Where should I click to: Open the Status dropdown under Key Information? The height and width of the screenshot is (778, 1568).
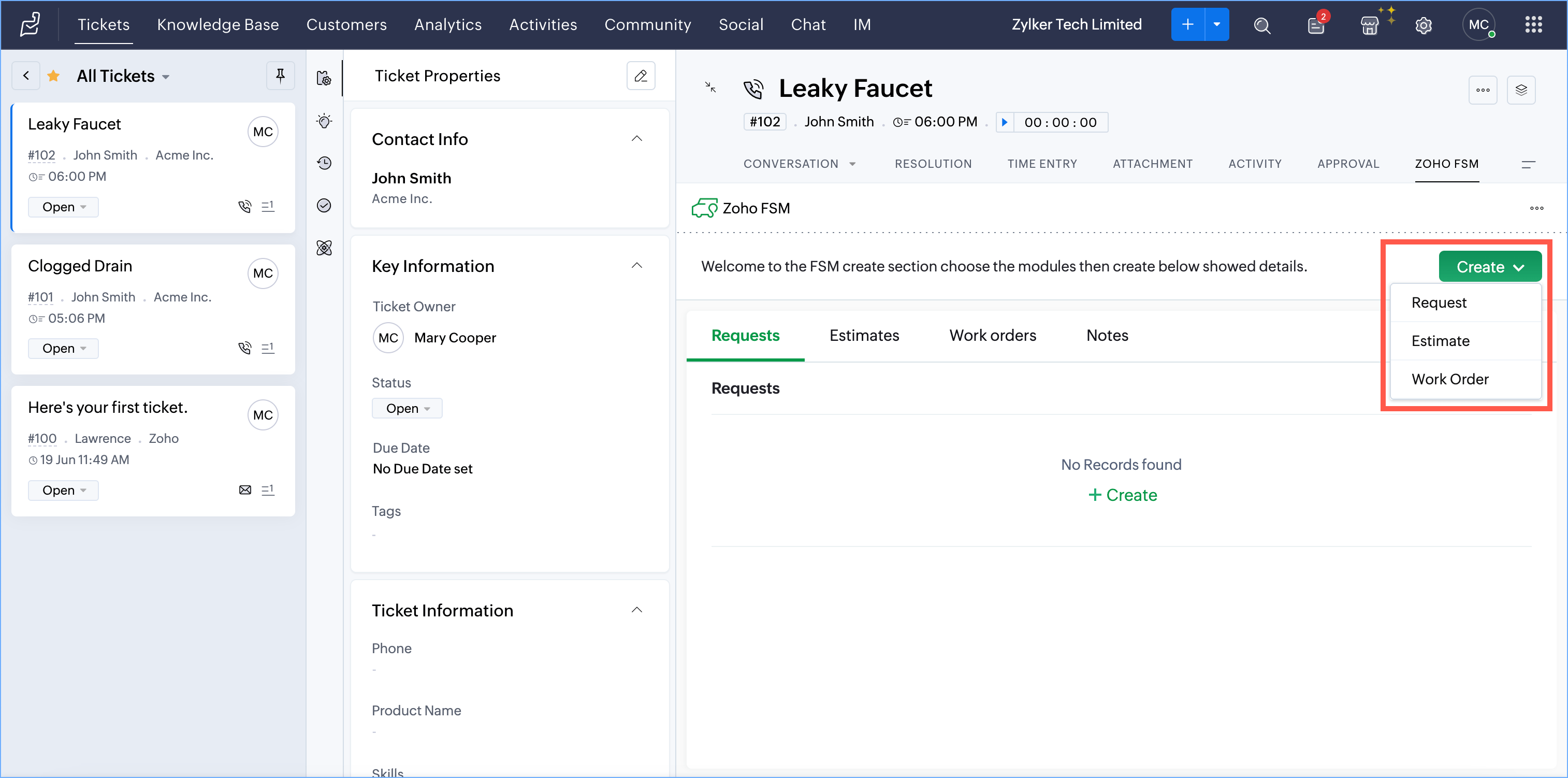(x=407, y=408)
